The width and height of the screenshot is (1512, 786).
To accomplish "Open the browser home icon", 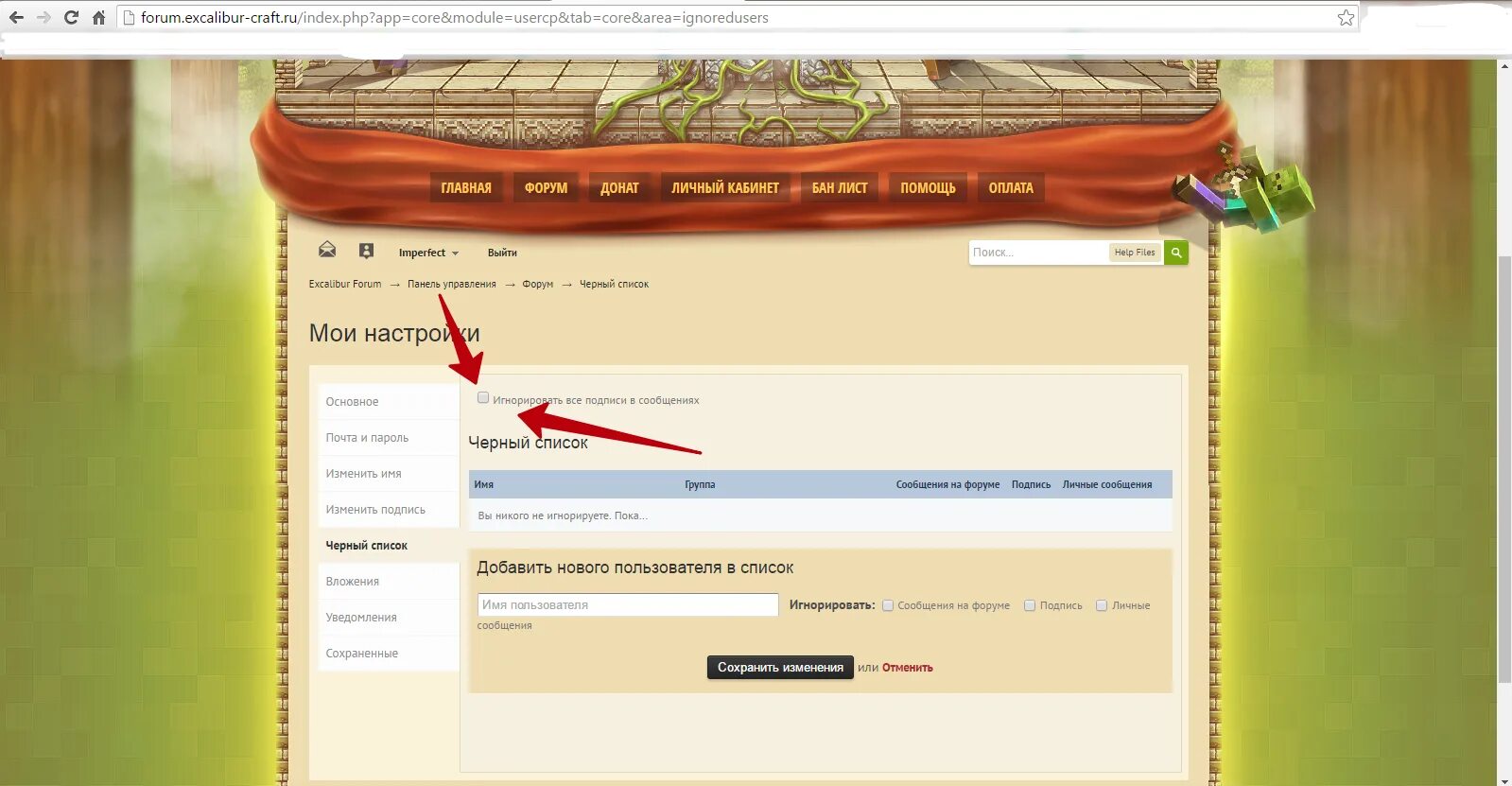I will click(x=98, y=17).
